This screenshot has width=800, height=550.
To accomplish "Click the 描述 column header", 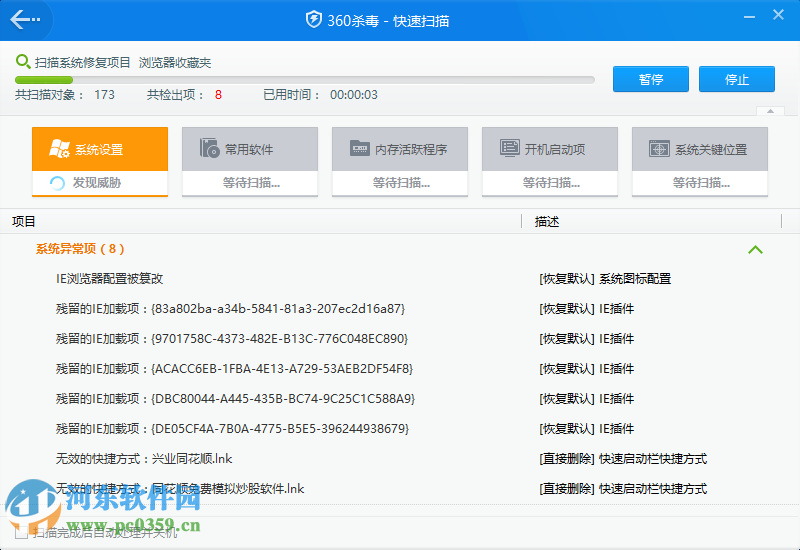I will coord(547,221).
